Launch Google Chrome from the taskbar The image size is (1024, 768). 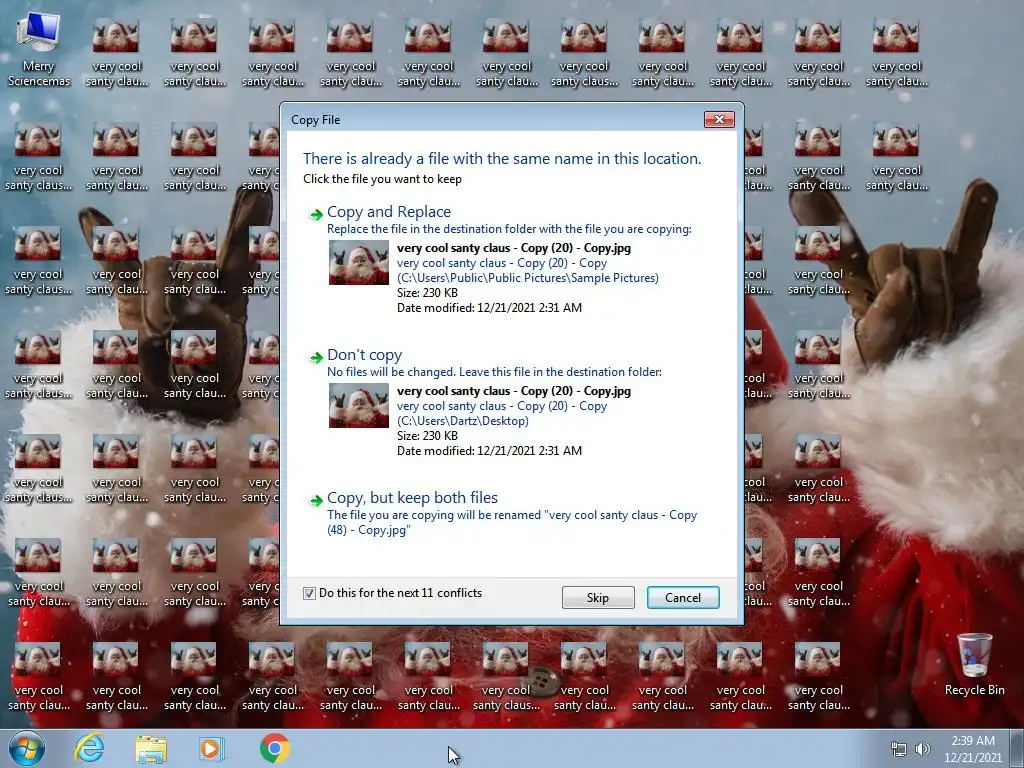tap(275, 748)
